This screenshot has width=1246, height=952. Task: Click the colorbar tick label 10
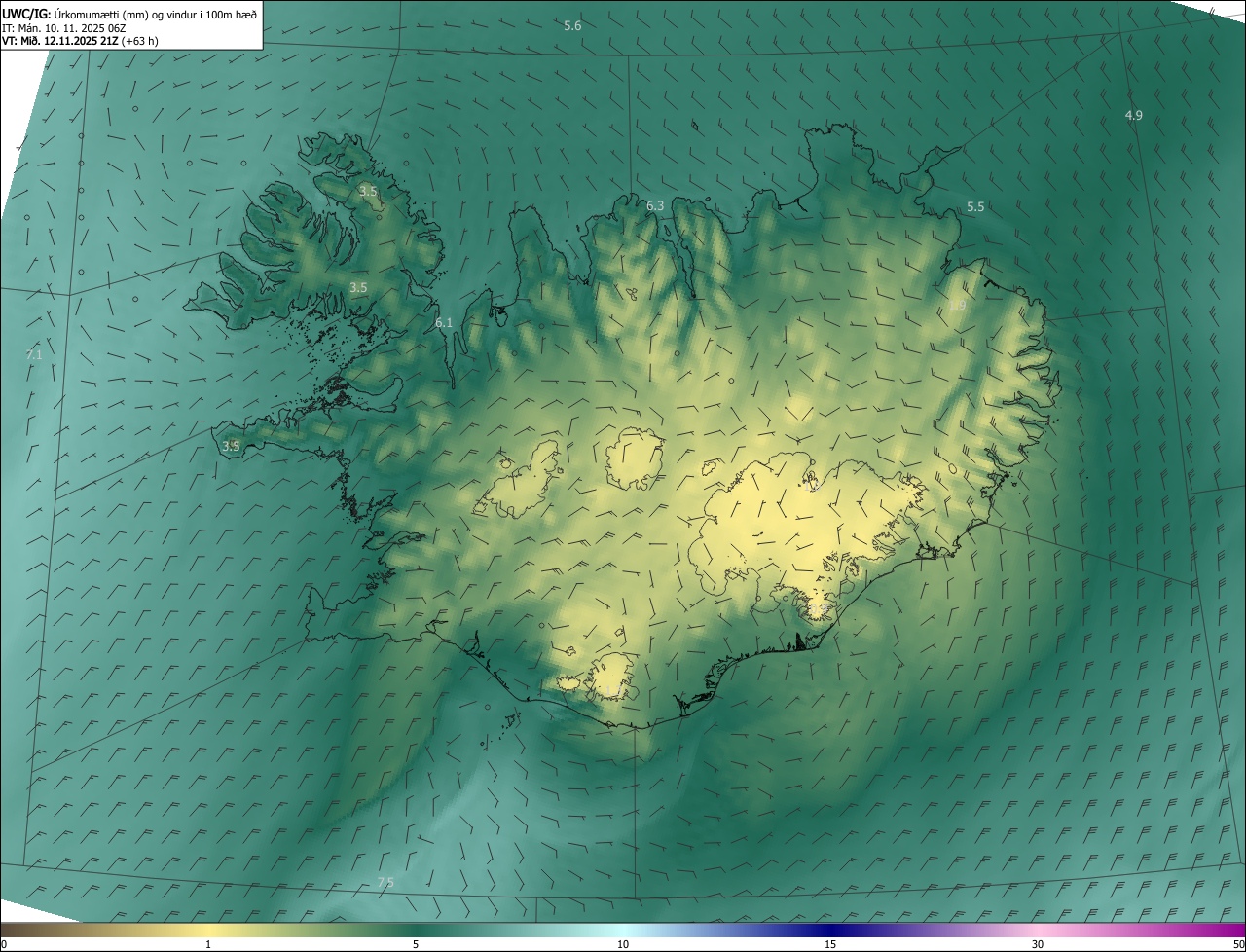(x=623, y=944)
